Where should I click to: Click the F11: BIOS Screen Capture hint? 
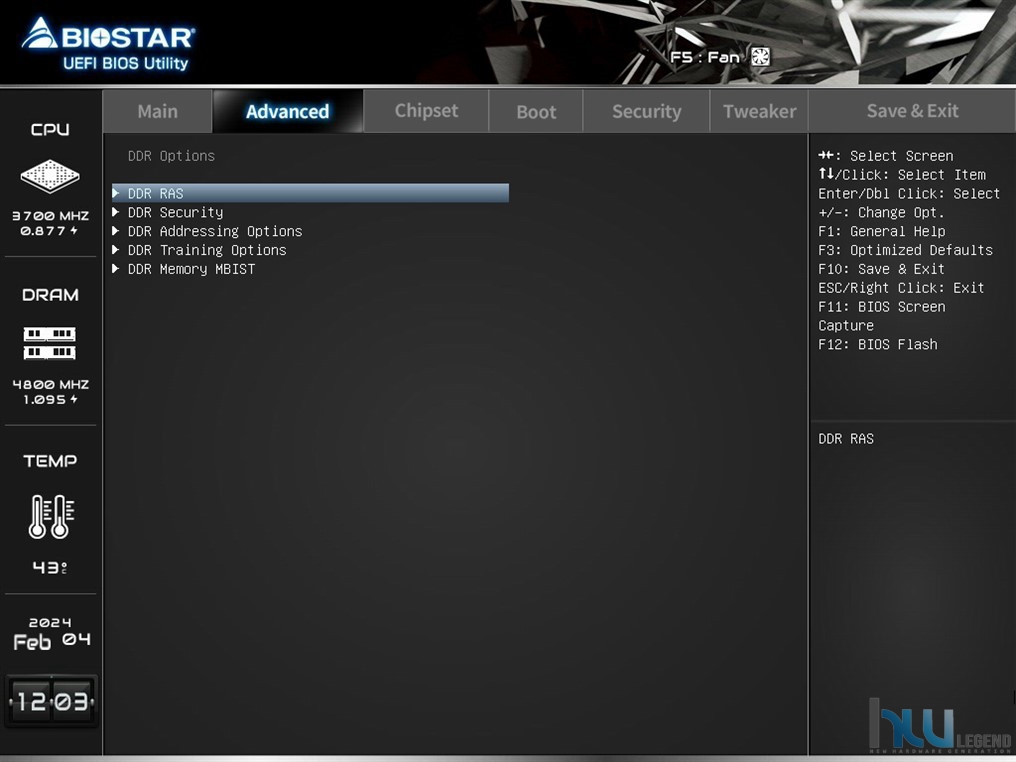point(881,316)
